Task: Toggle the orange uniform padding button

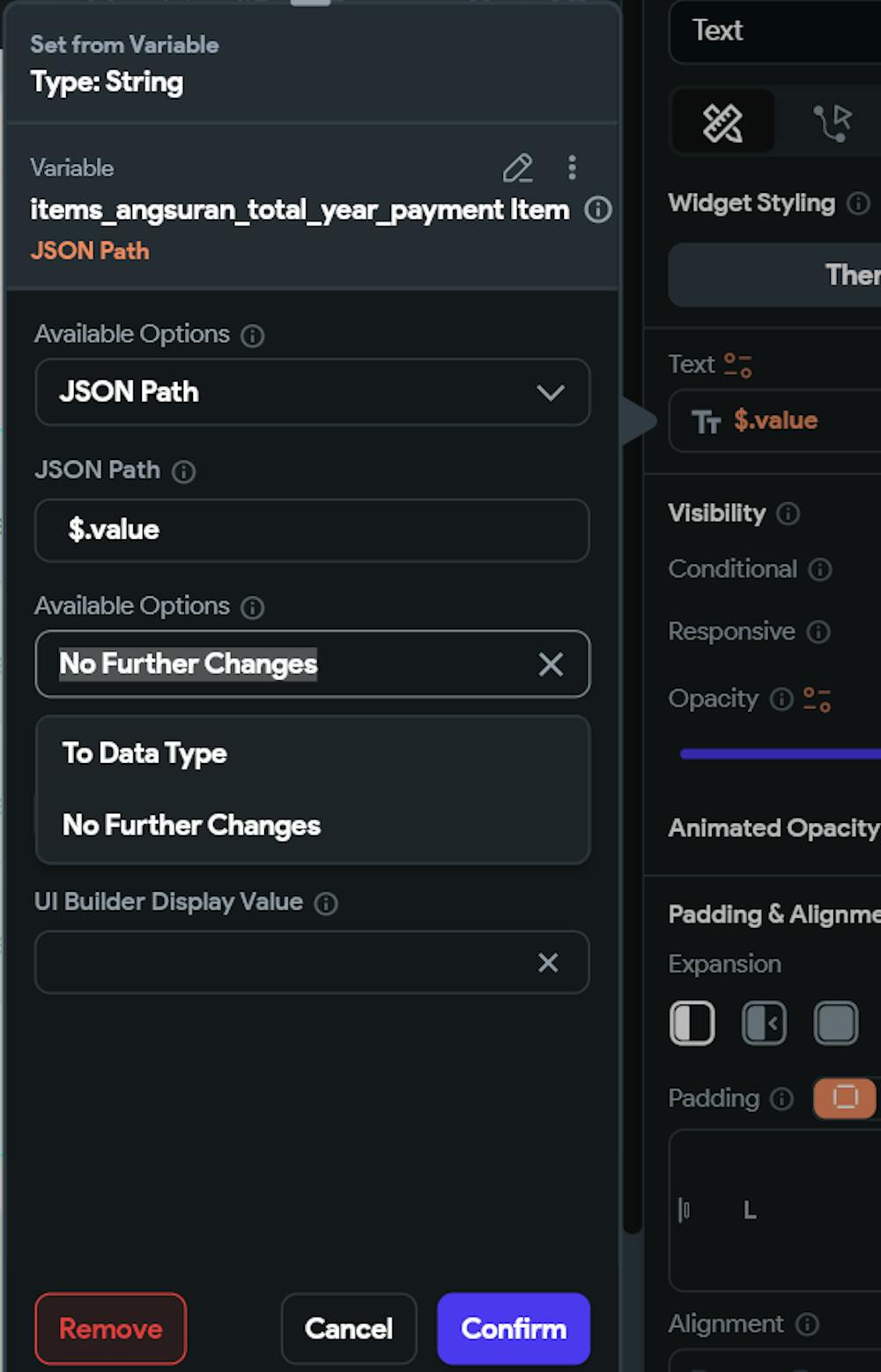Action: [x=844, y=1098]
